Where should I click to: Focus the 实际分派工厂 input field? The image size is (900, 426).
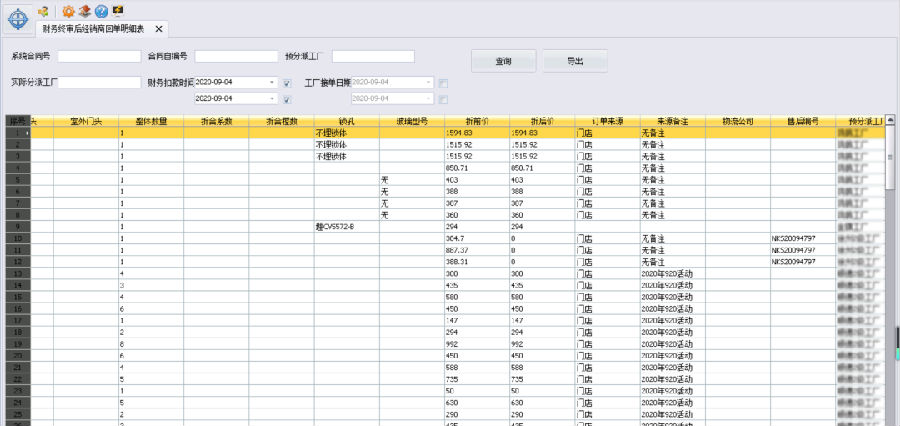click(99, 83)
